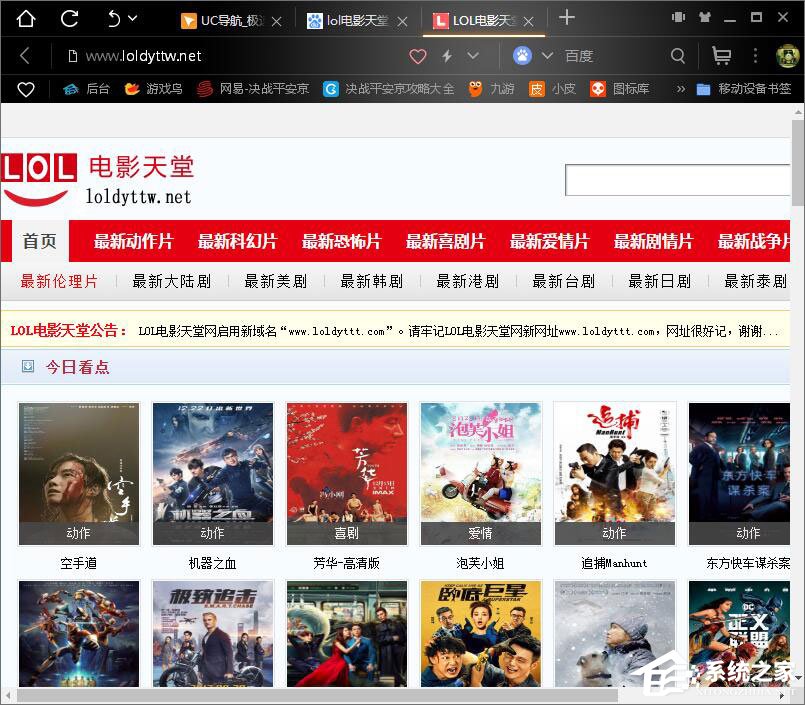Click the mobile device icon in title bar
The height and width of the screenshot is (705, 805).
point(678,17)
